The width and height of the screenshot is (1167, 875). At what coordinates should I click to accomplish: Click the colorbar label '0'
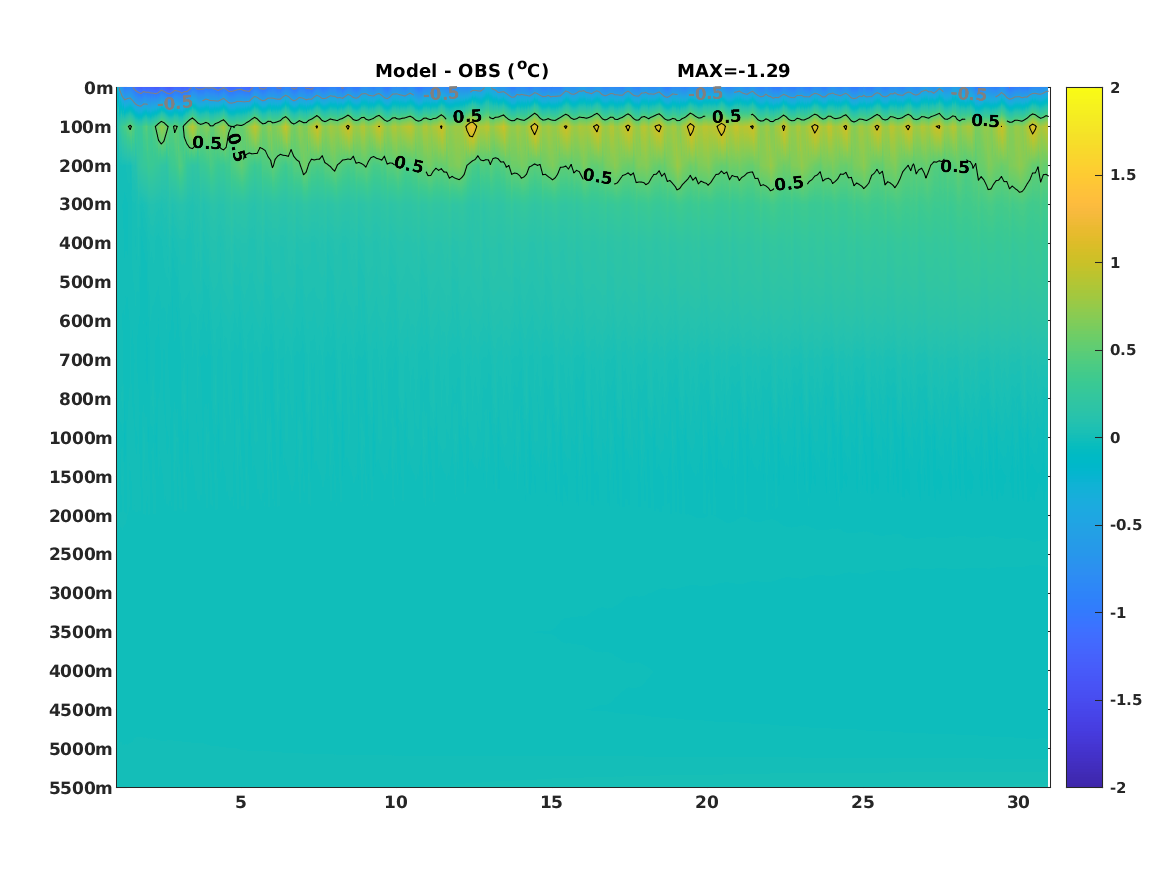(1115, 438)
